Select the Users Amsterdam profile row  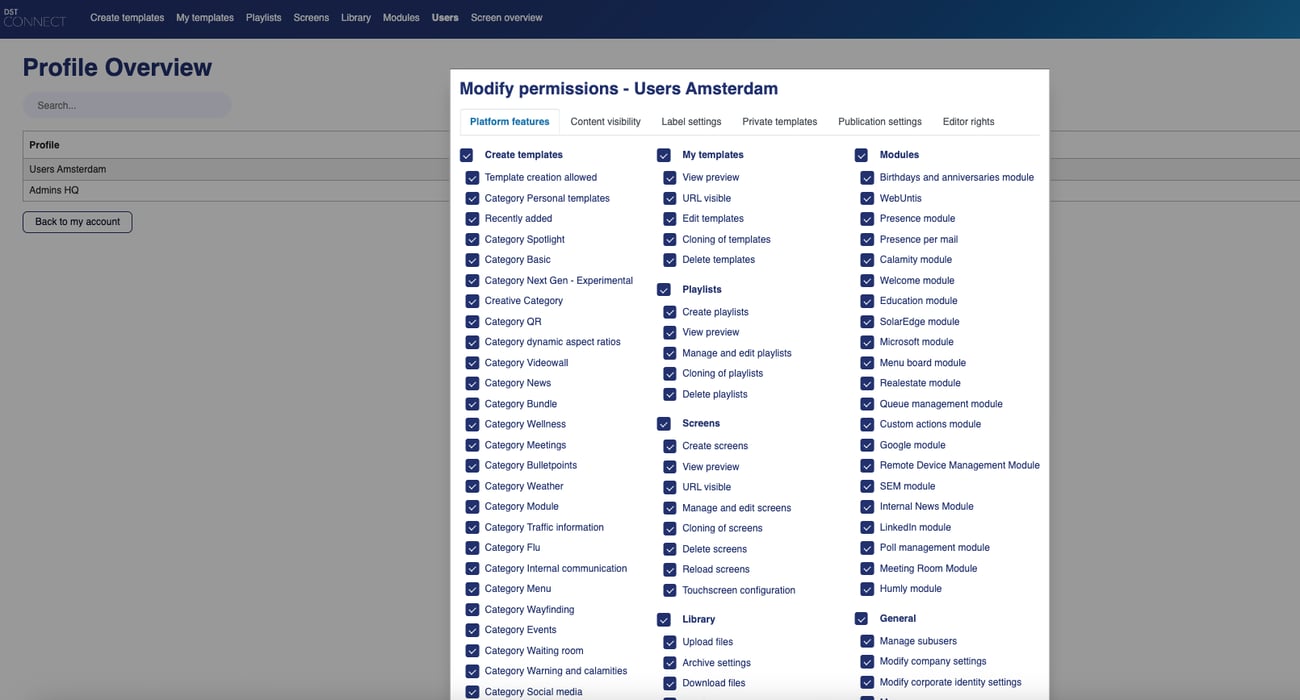point(236,169)
